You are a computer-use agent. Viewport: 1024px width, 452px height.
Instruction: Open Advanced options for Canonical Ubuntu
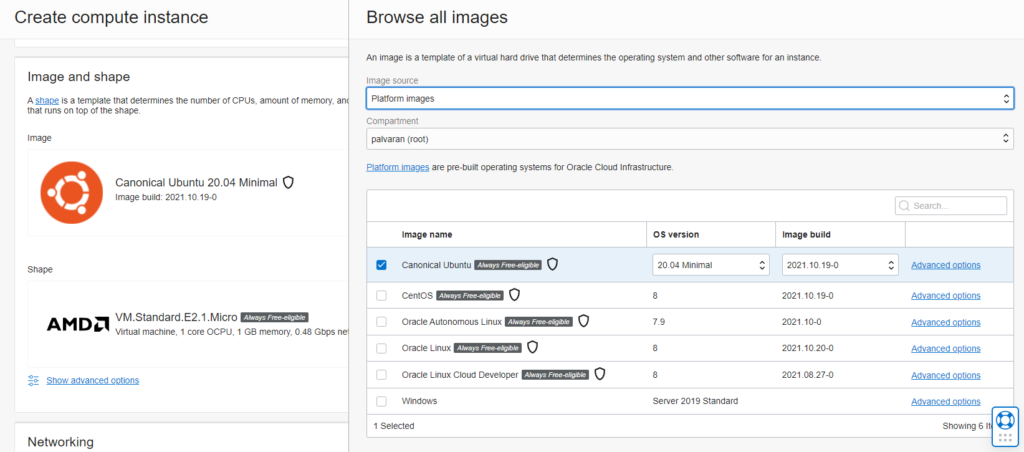(946, 265)
